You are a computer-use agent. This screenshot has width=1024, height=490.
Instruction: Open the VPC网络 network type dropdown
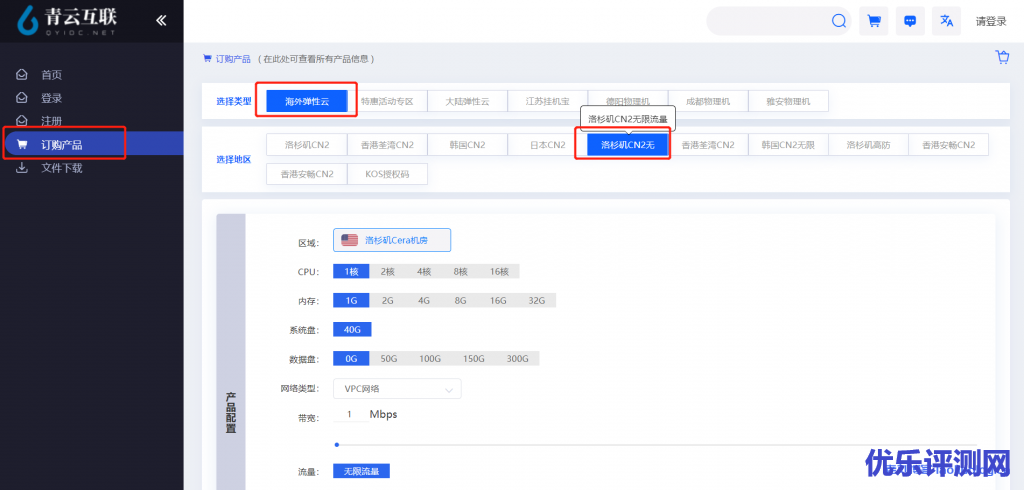[x=397, y=389]
